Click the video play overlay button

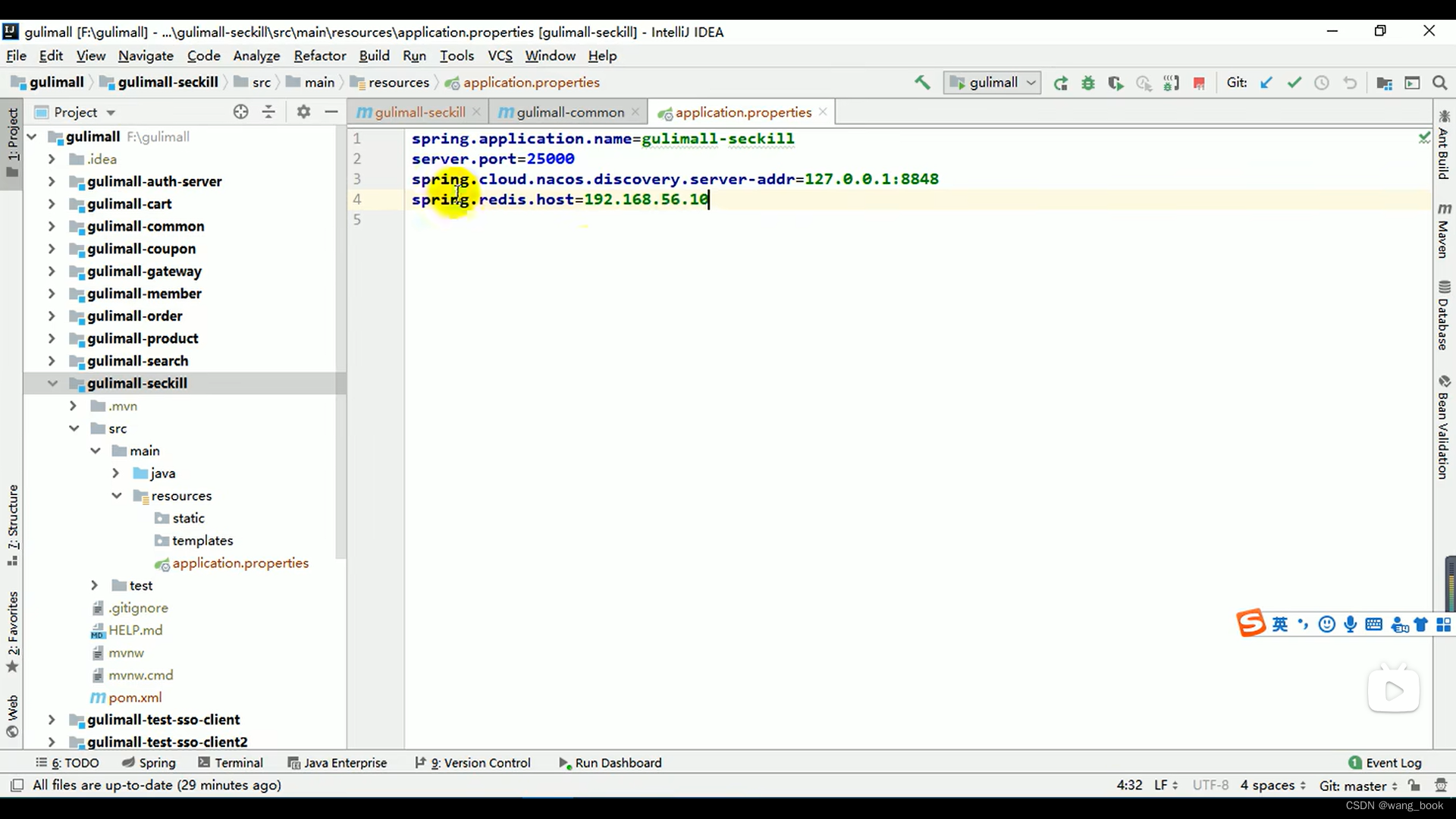(1394, 690)
